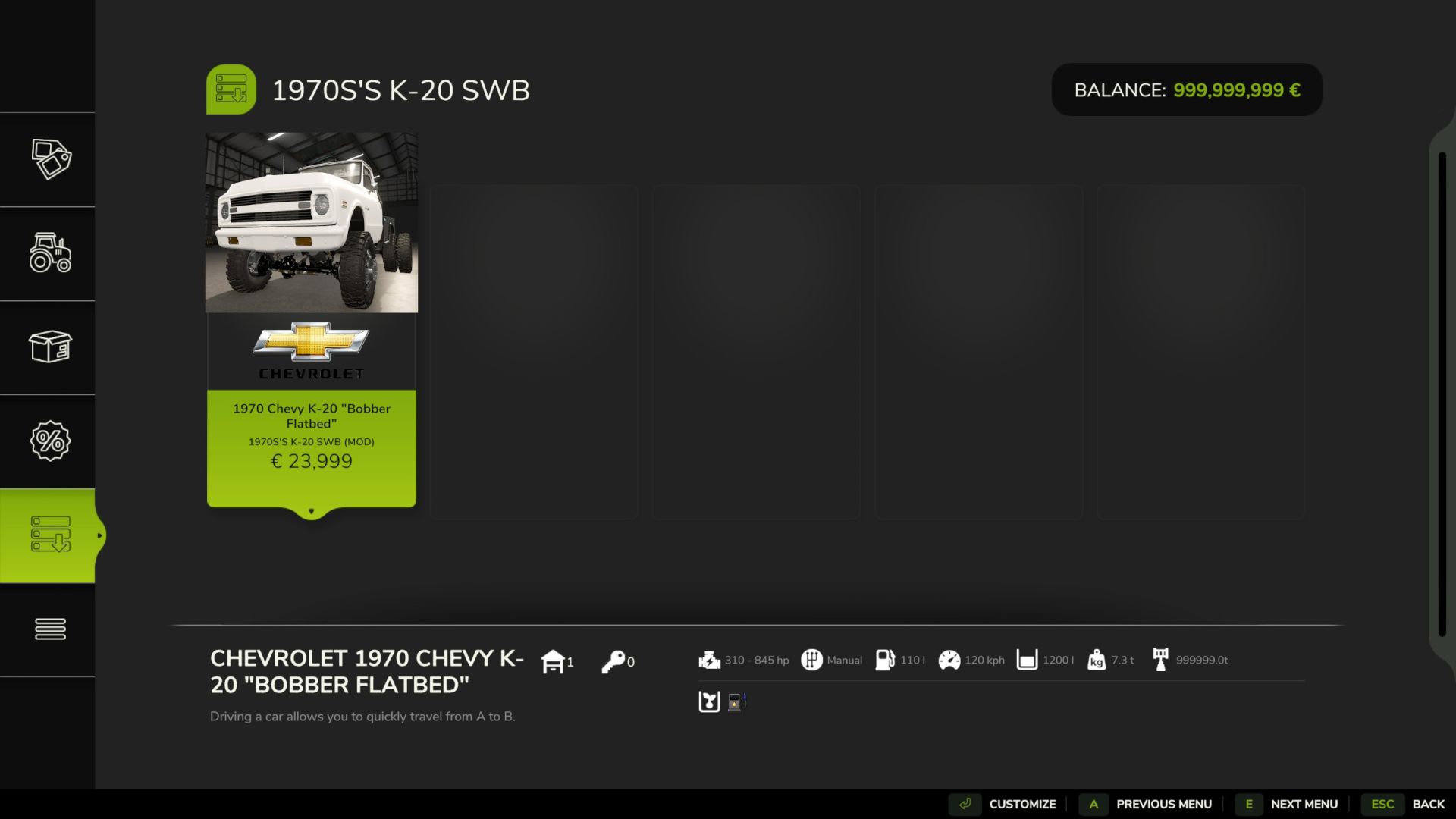Screen dimensions: 1456x819
Task: Click the 120 kph max speed icon
Action: (x=949, y=660)
